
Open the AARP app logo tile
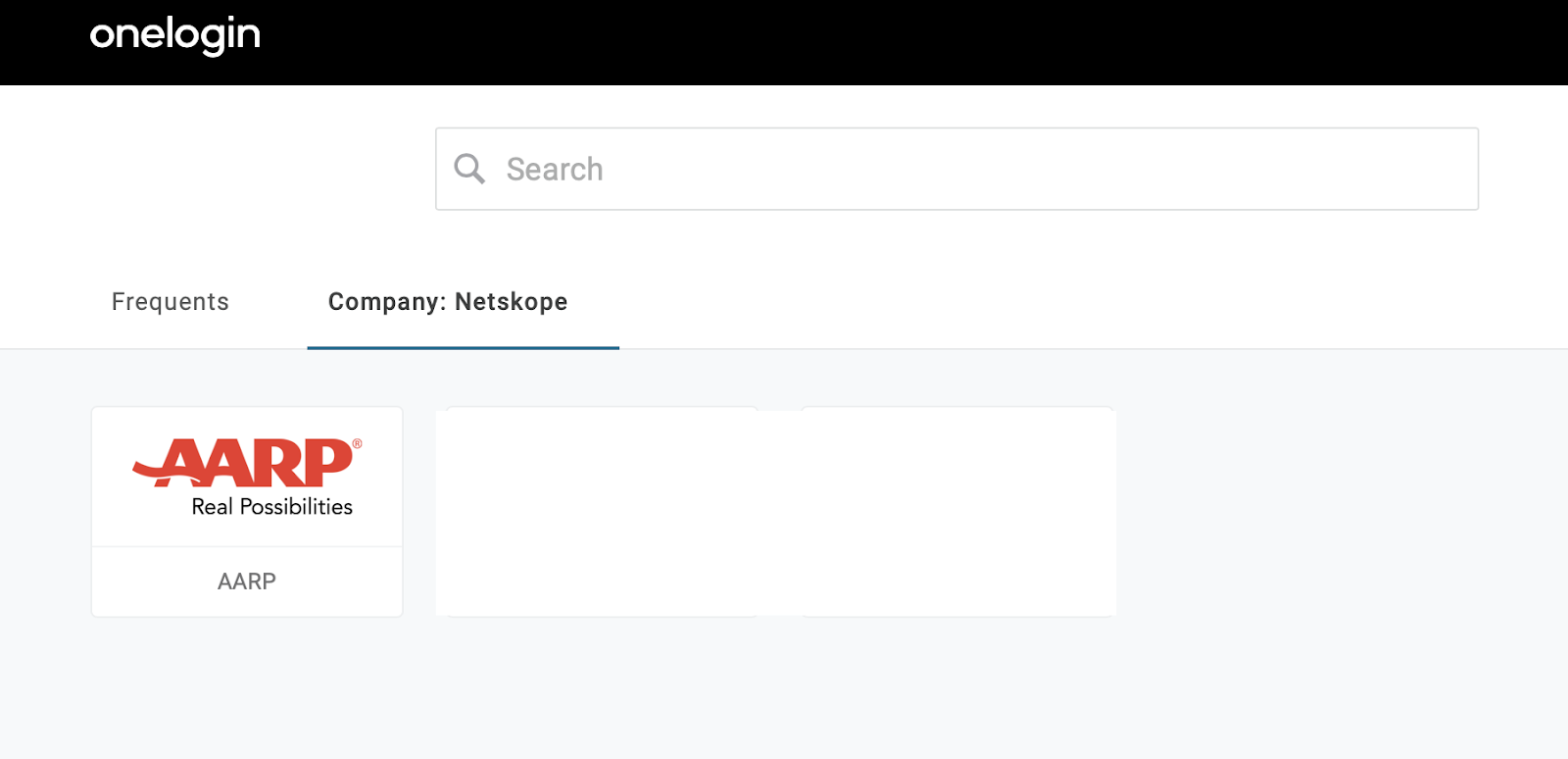pyautogui.click(x=247, y=477)
